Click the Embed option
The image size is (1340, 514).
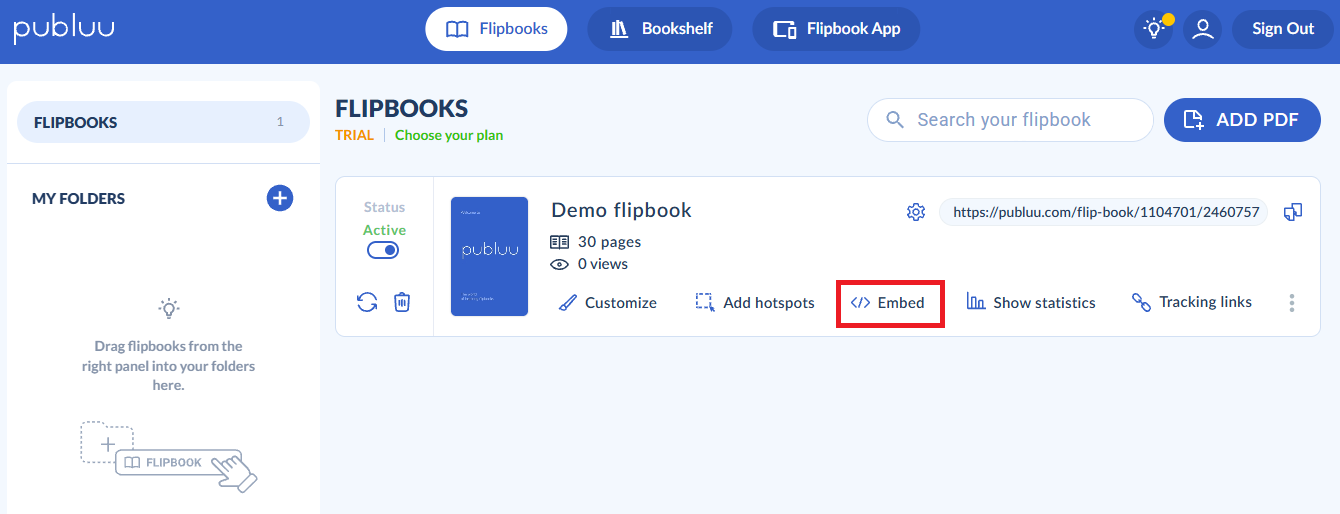pyautogui.click(x=888, y=302)
